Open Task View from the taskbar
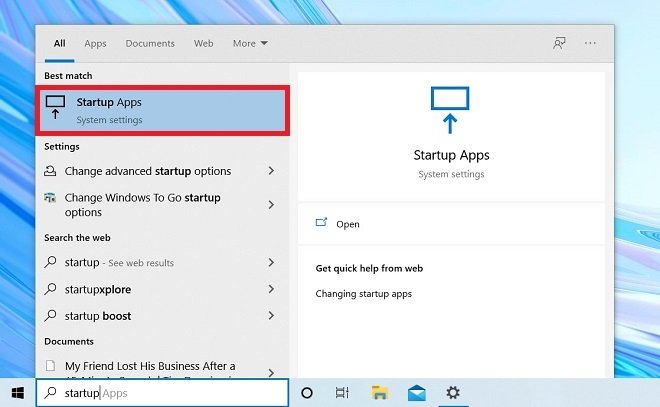 (342, 393)
